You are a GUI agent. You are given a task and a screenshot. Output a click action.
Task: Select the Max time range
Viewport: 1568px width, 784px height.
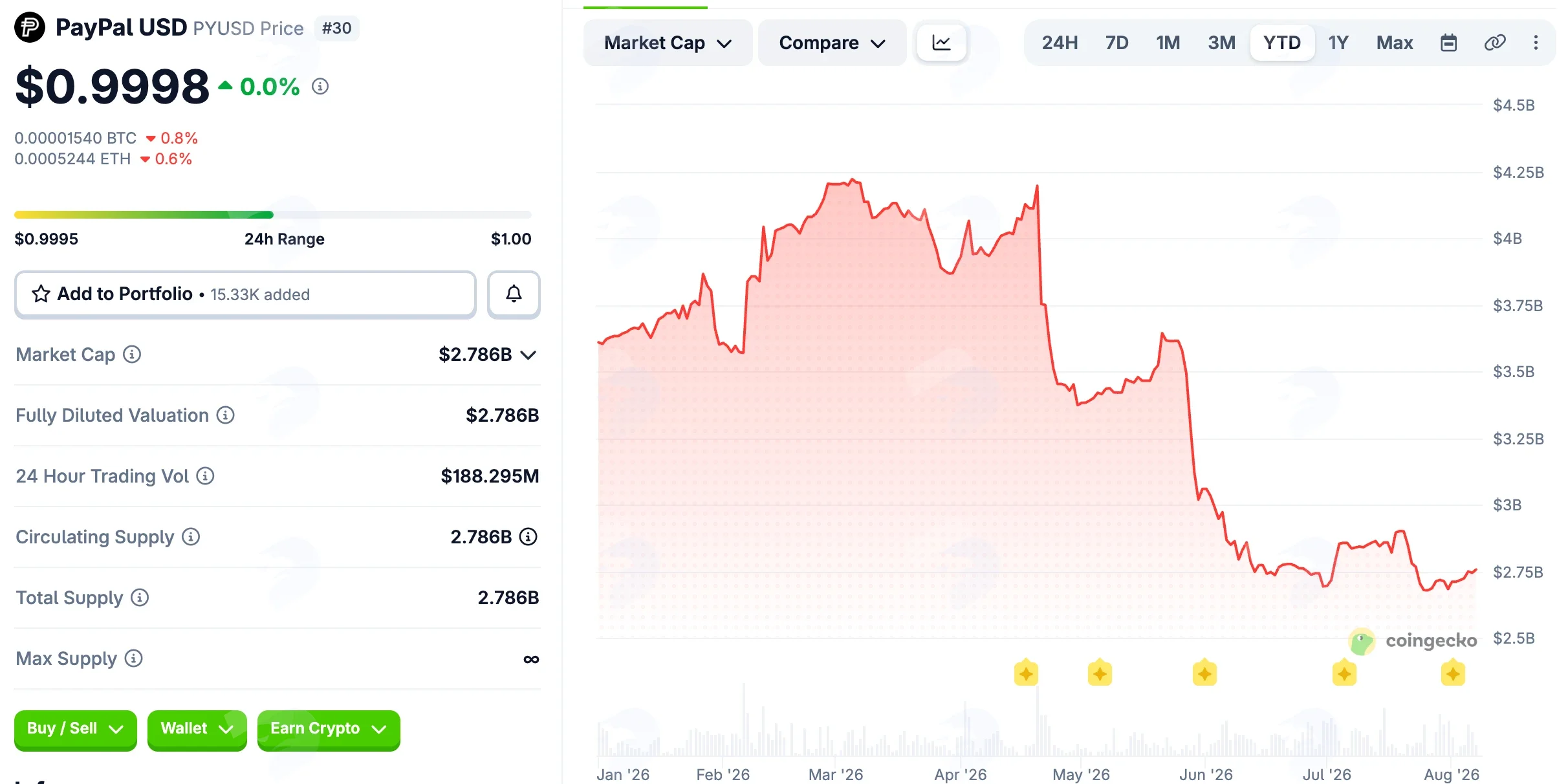click(1395, 43)
